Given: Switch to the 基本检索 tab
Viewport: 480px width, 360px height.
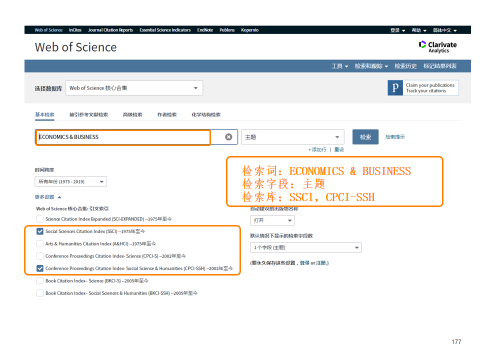Looking at the screenshot, I should point(45,115).
